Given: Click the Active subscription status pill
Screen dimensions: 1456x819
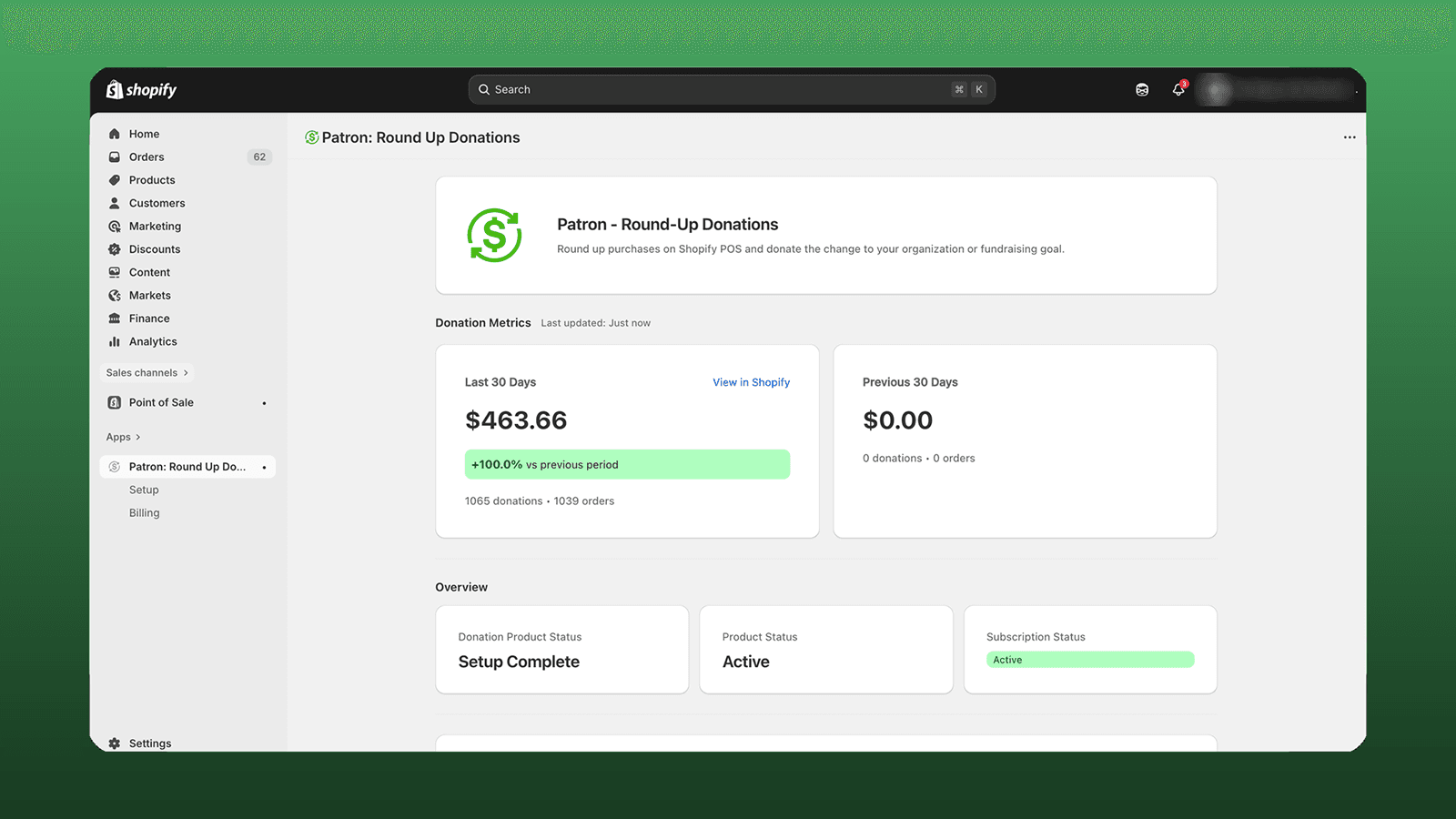Looking at the screenshot, I should point(1089,659).
